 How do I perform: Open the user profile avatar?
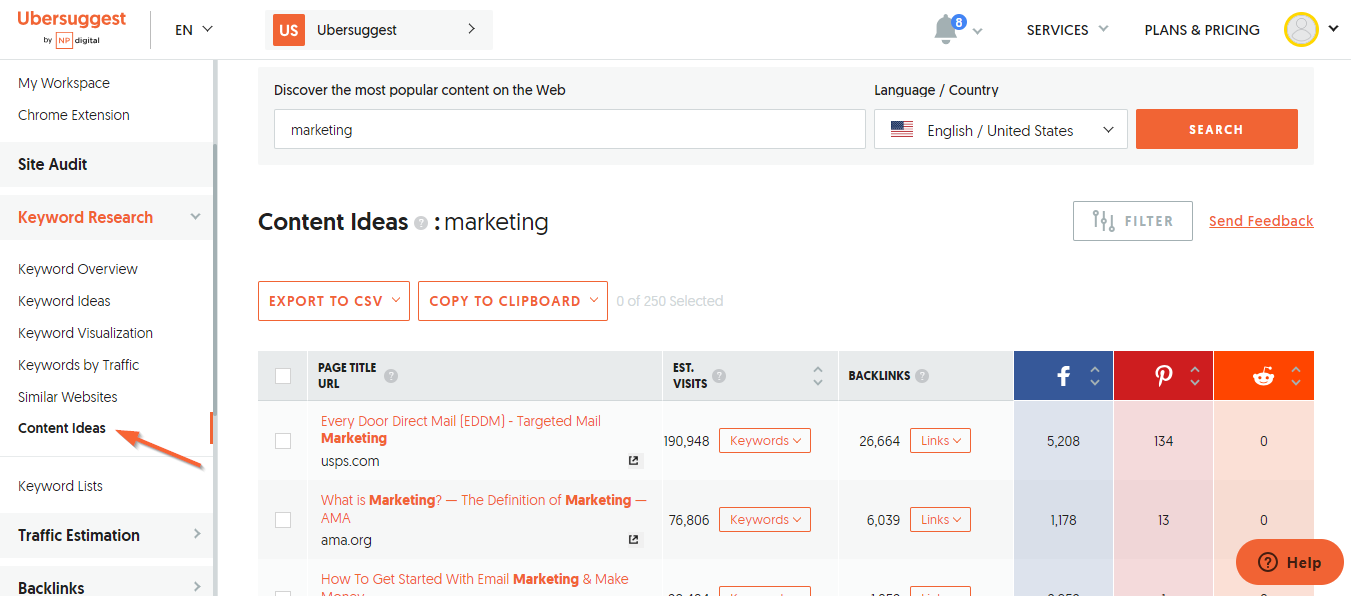(1301, 29)
